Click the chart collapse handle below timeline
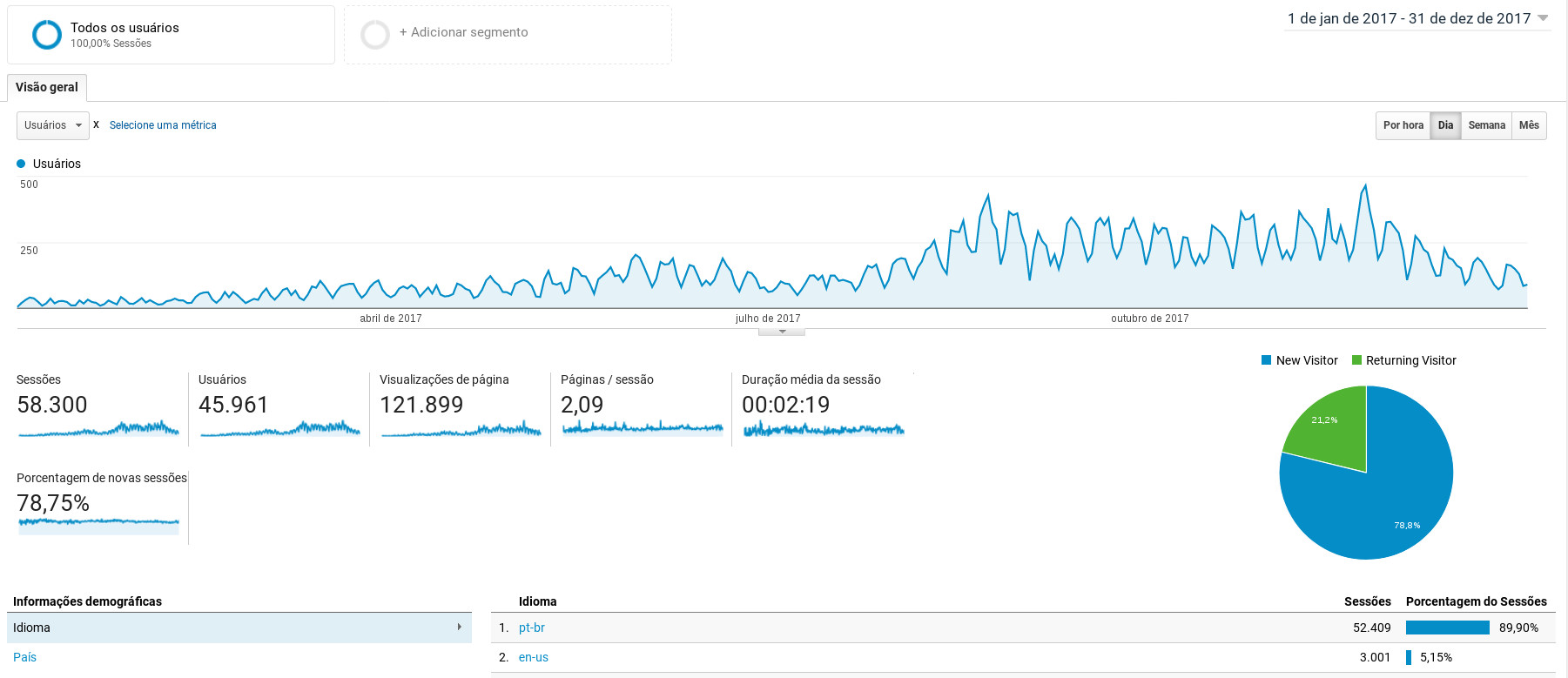Image resolution: width=1568 pixels, height=678 pixels. pyautogui.click(x=782, y=332)
